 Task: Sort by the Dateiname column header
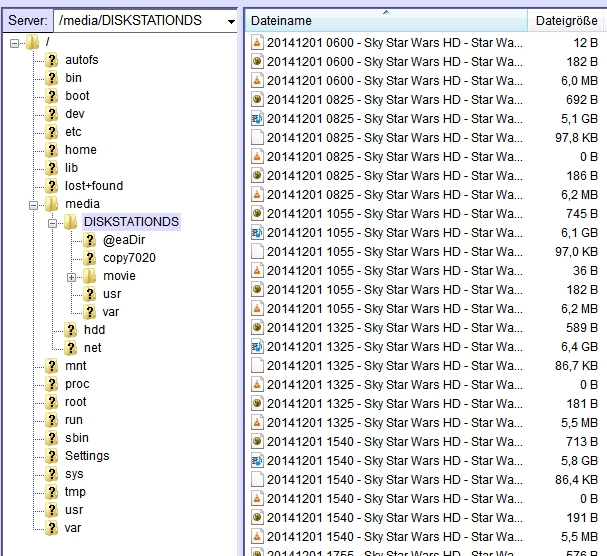386,21
